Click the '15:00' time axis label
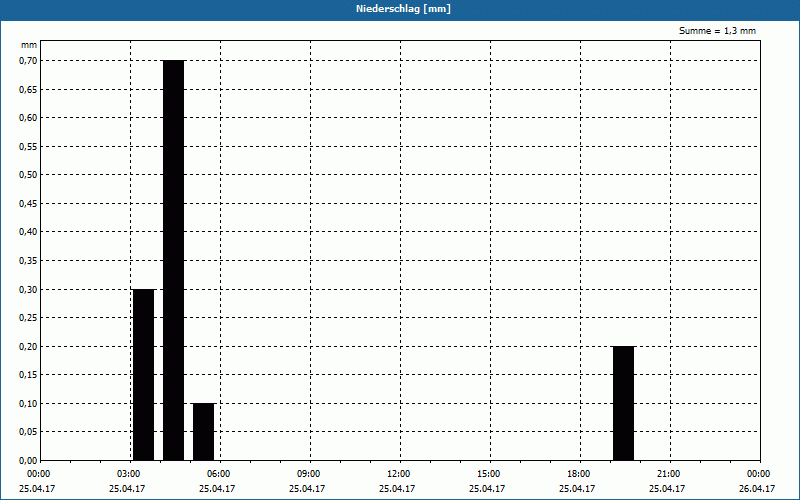This screenshot has width=800, height=500. coord(489,474)
